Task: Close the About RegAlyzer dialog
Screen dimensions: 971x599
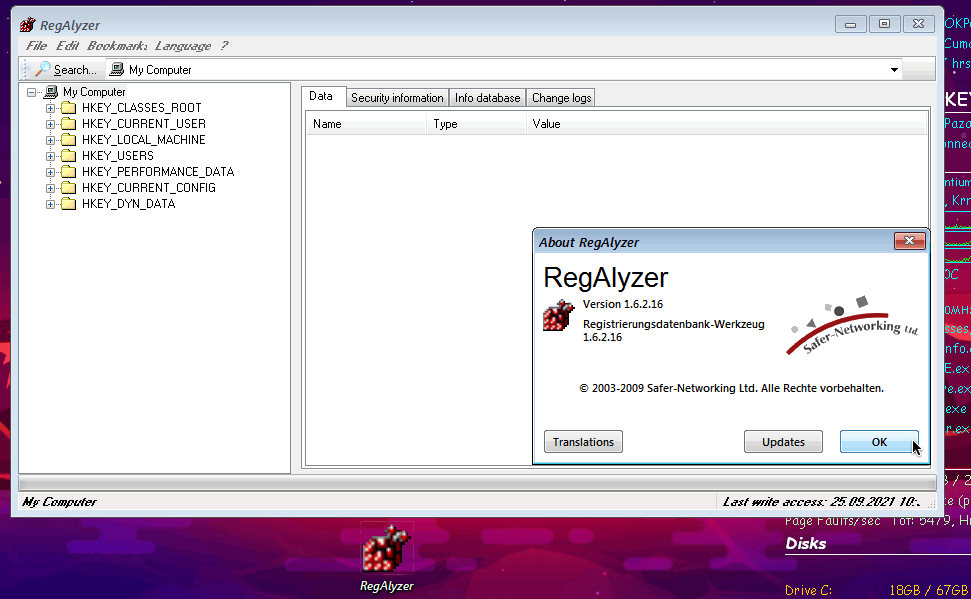Action: [x=910, y=241]
